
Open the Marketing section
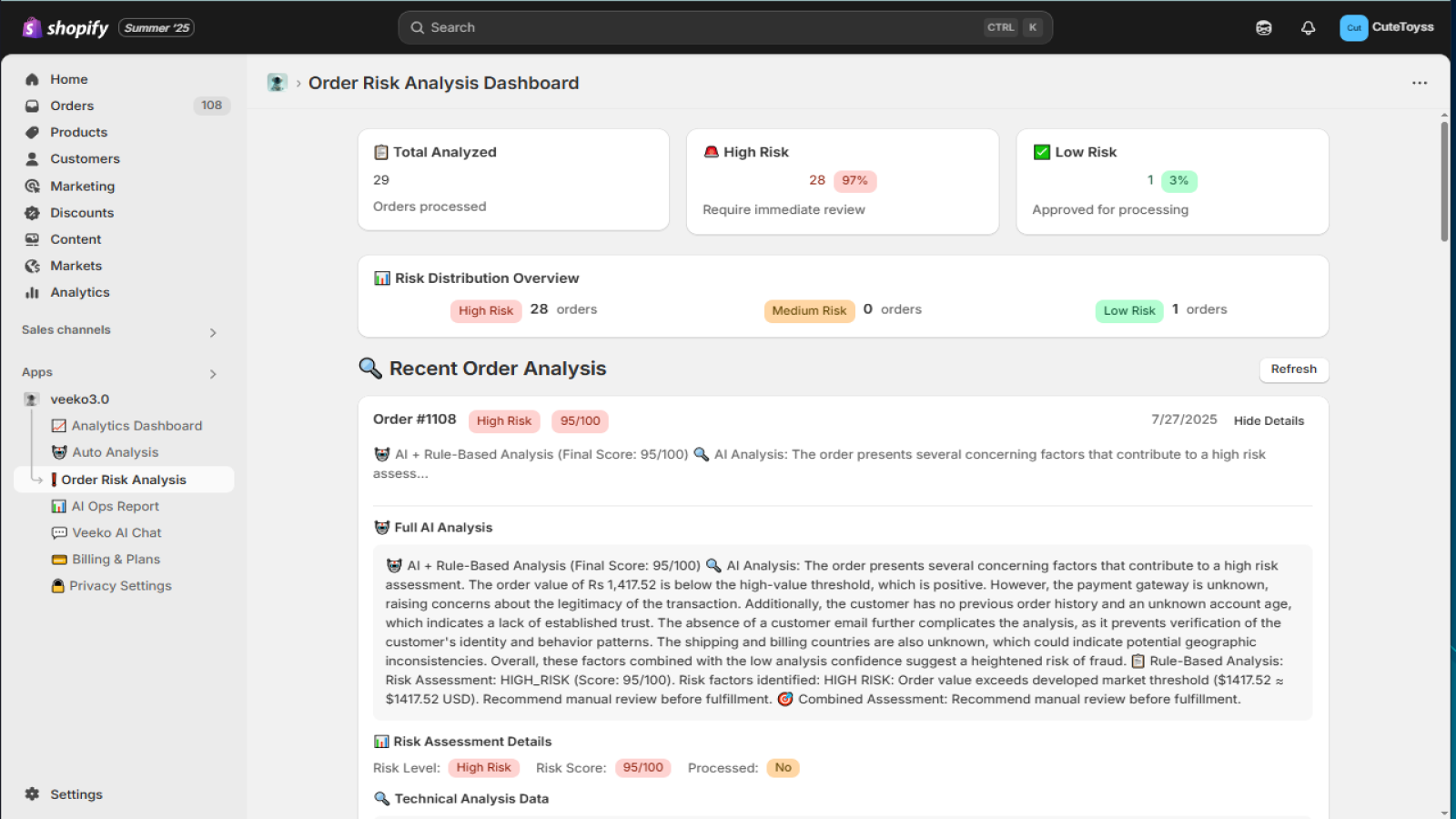pyautogui.click(x=82, y=186)
